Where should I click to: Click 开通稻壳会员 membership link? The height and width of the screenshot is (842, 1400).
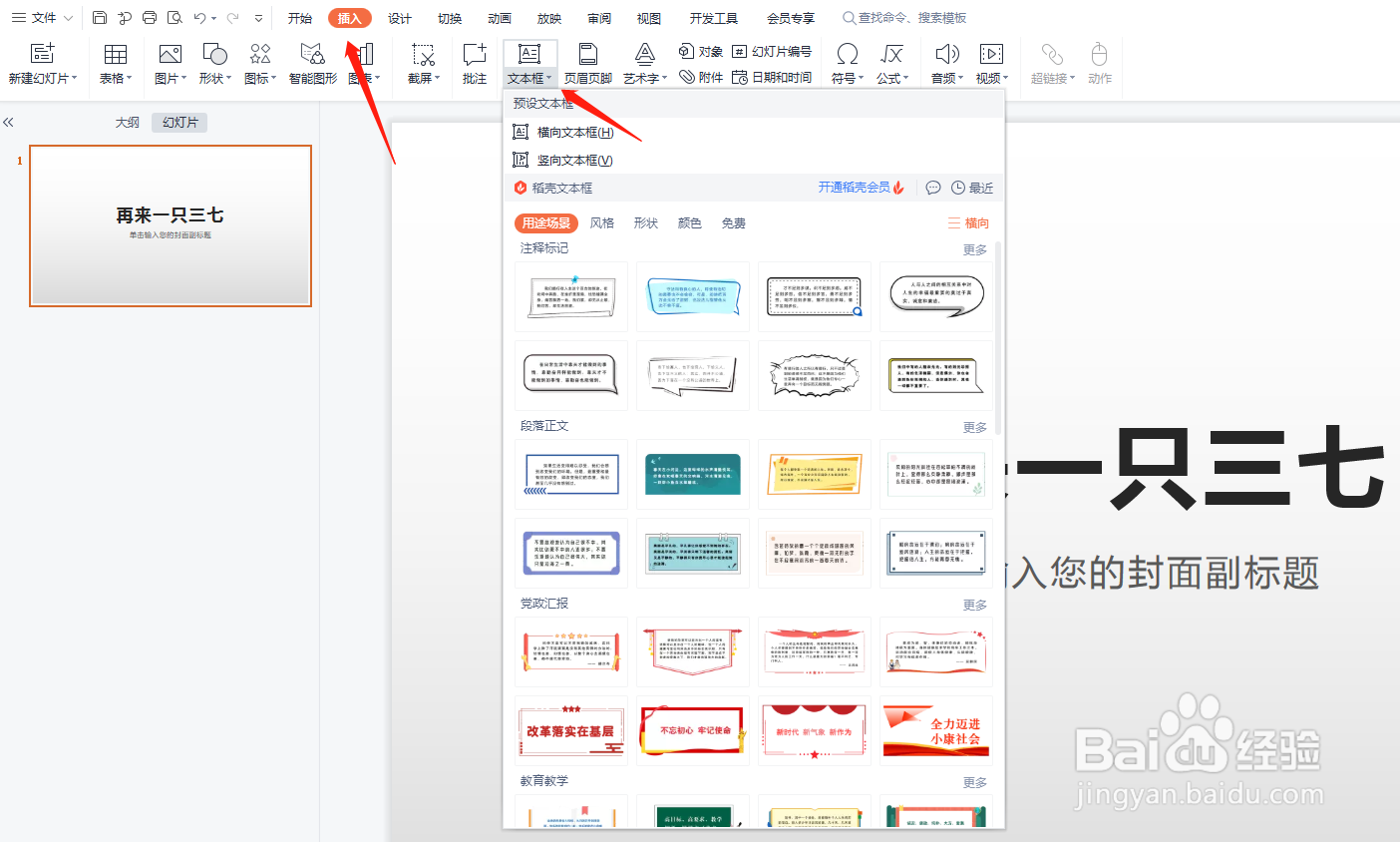coord(862,188)
